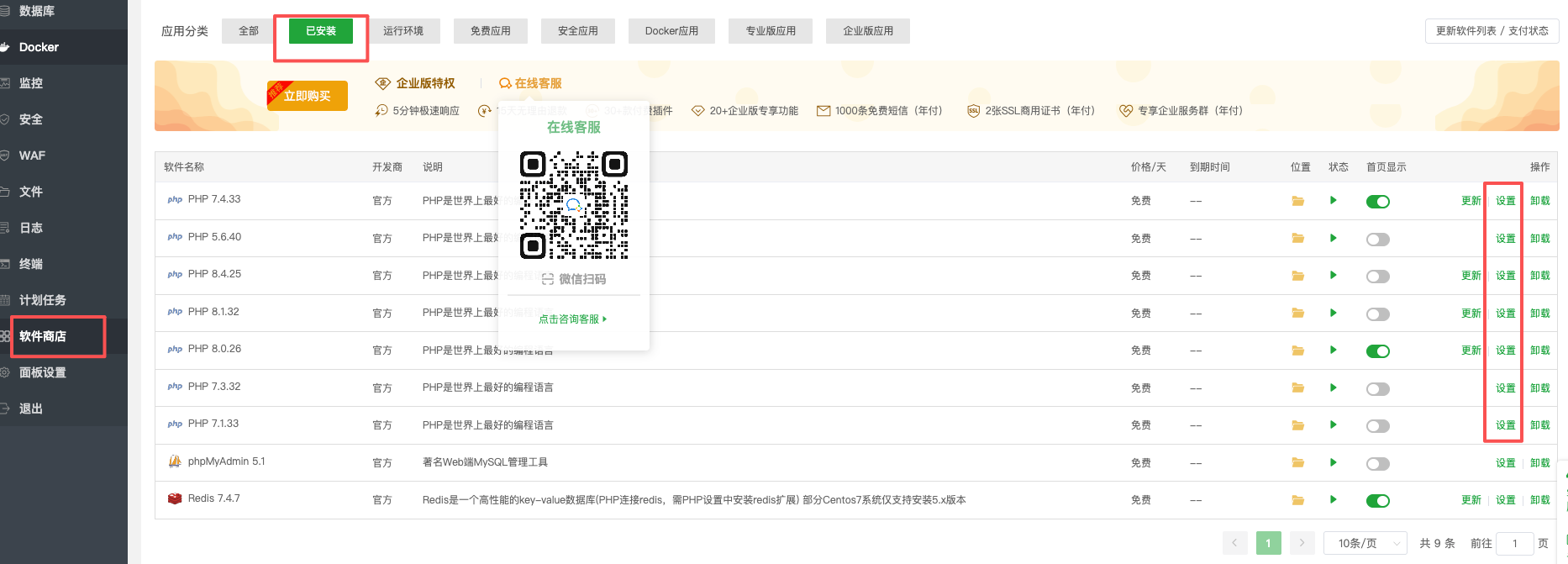
Task: Click the status play icon for PHP 8.1.32
Action: (1334, 313)
